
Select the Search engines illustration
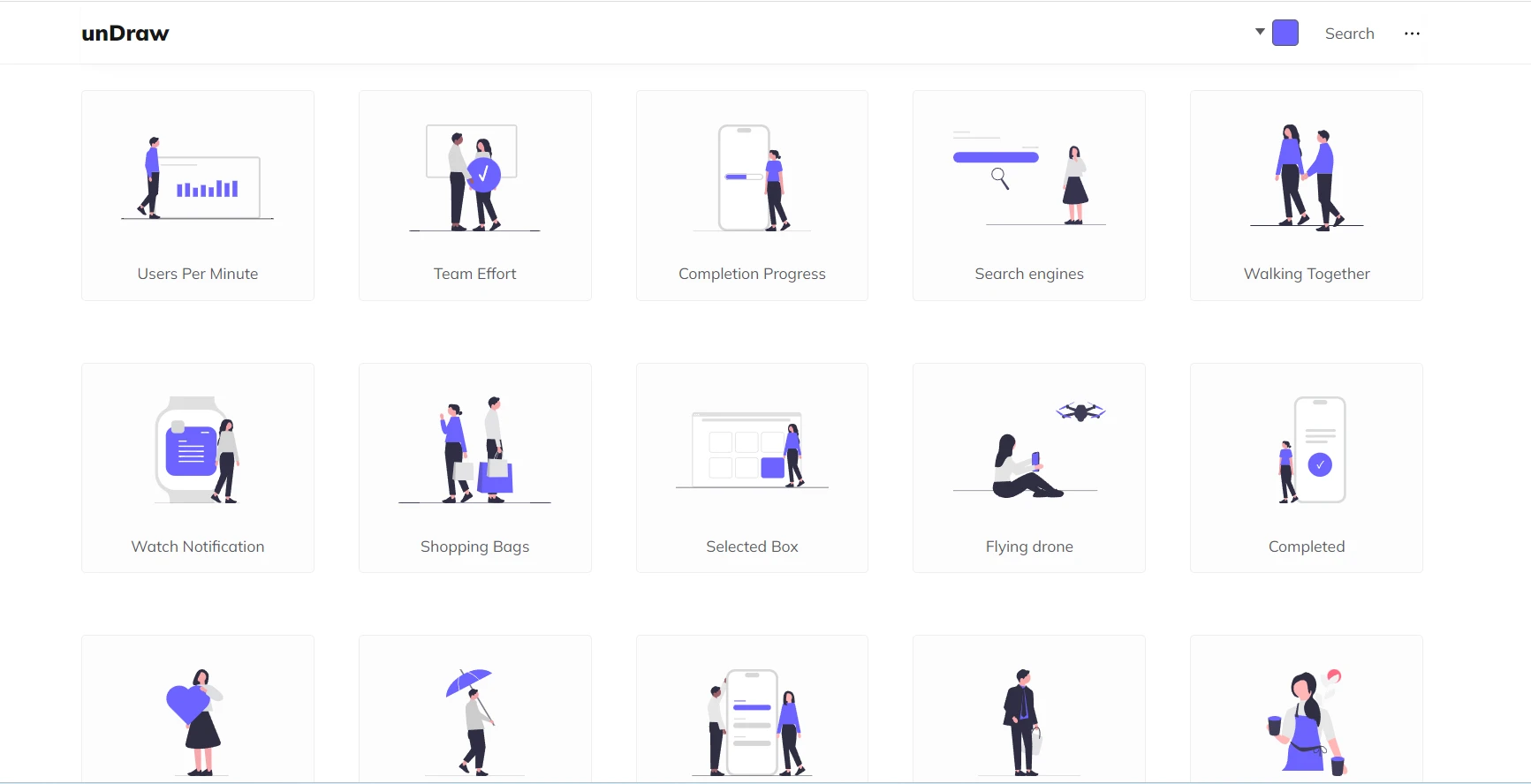click(x=1029, y=195)
